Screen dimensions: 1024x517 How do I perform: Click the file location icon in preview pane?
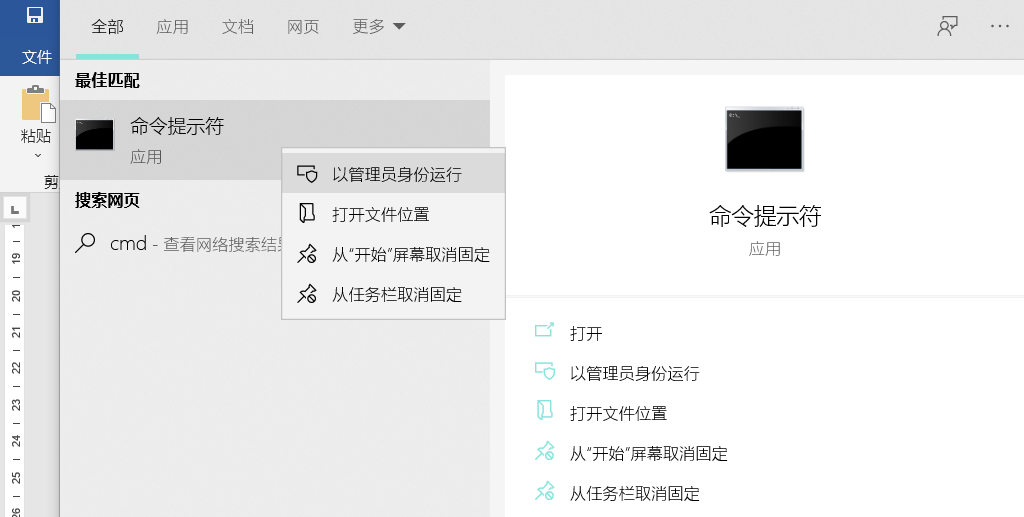point(545,410)
